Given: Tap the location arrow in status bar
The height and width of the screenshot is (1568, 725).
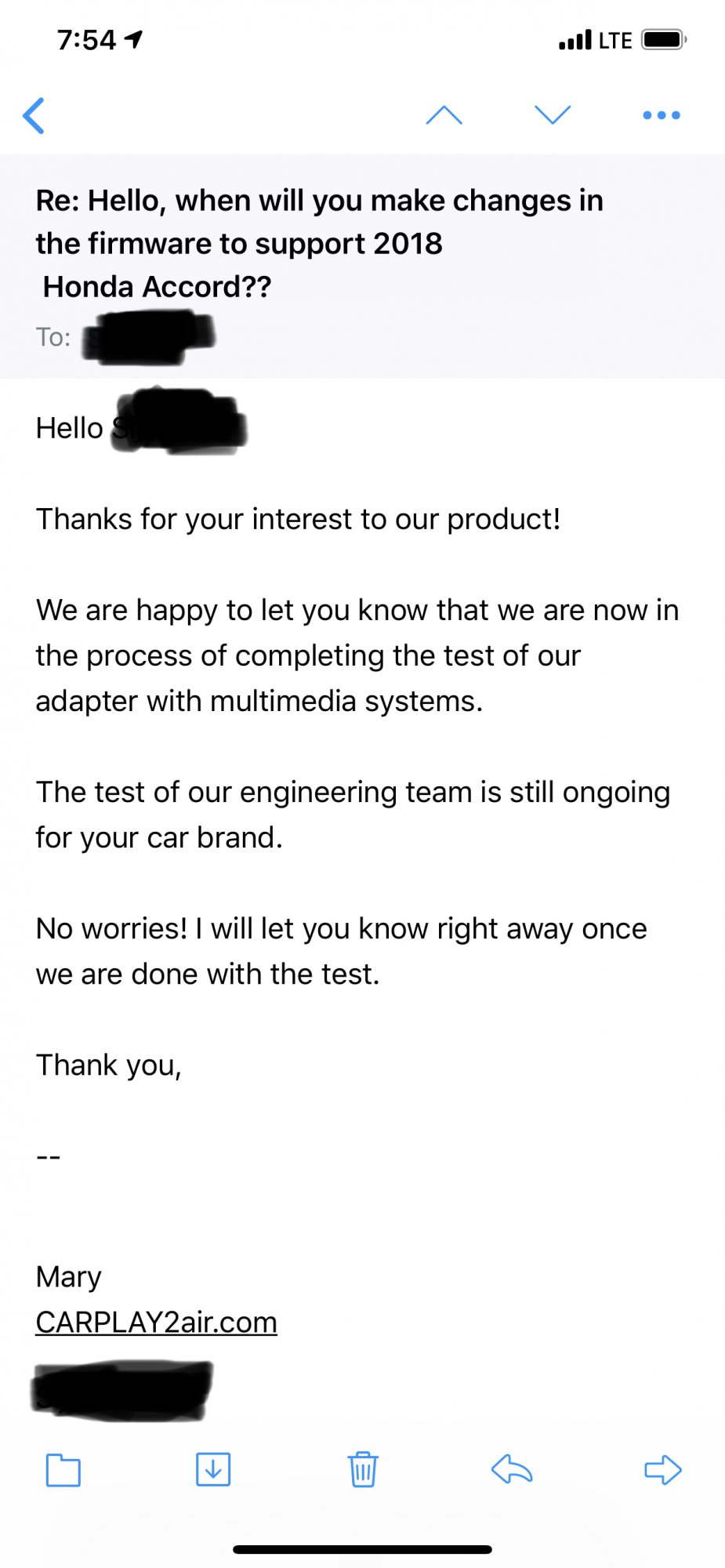Looking at the screenshot, I should 134,39.
